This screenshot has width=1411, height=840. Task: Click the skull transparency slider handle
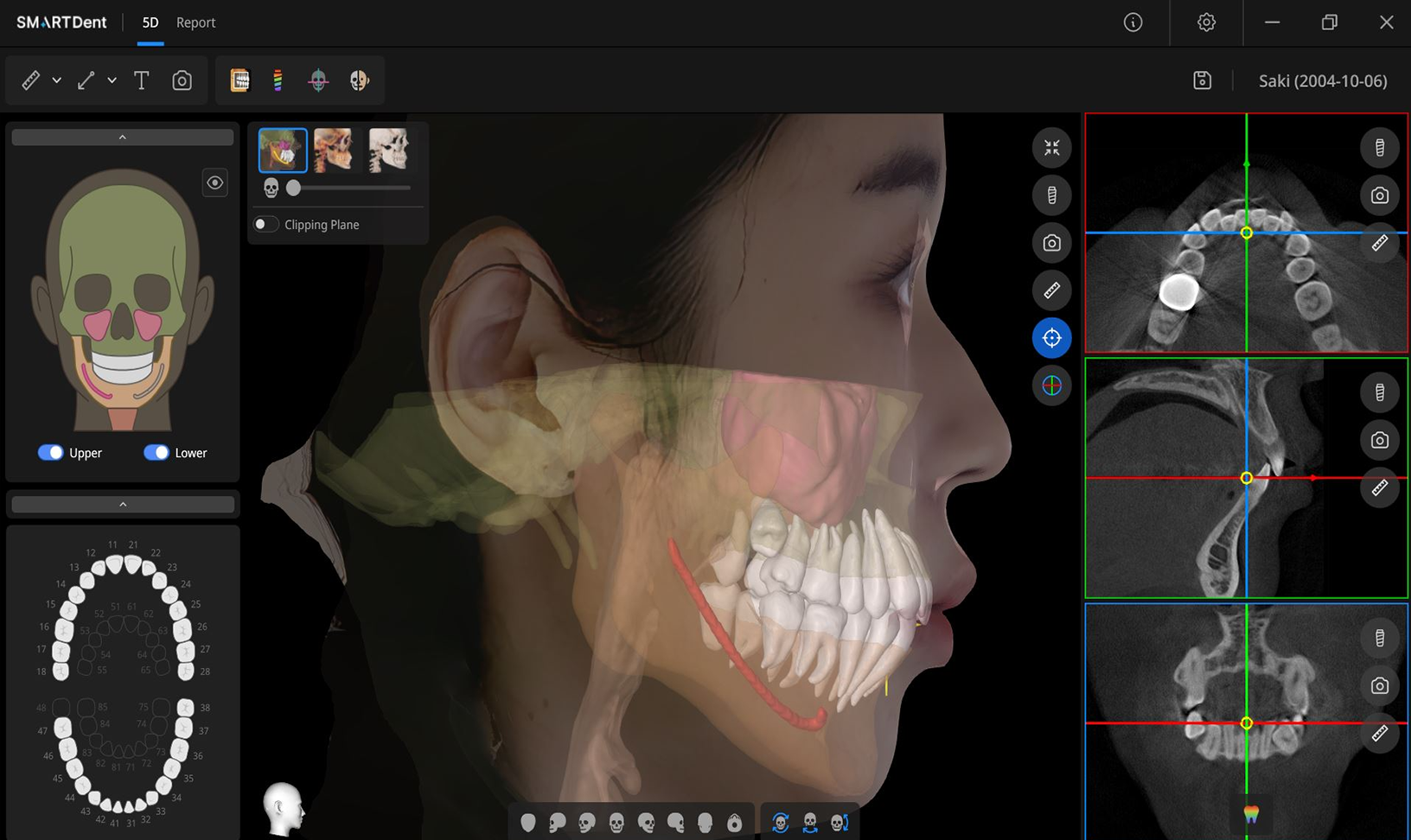tap(294, 188)
